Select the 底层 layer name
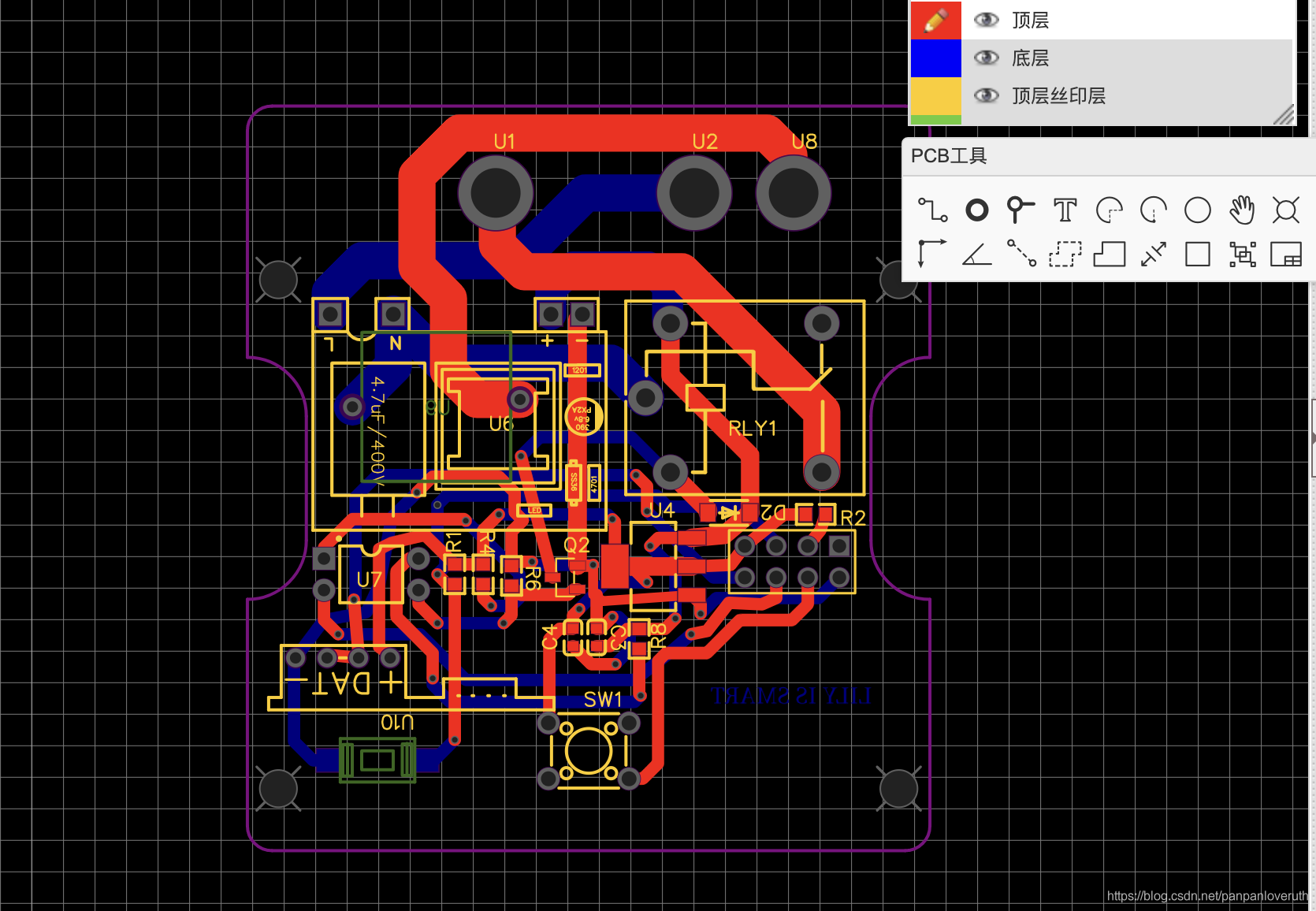 [x=1031, y=58]
